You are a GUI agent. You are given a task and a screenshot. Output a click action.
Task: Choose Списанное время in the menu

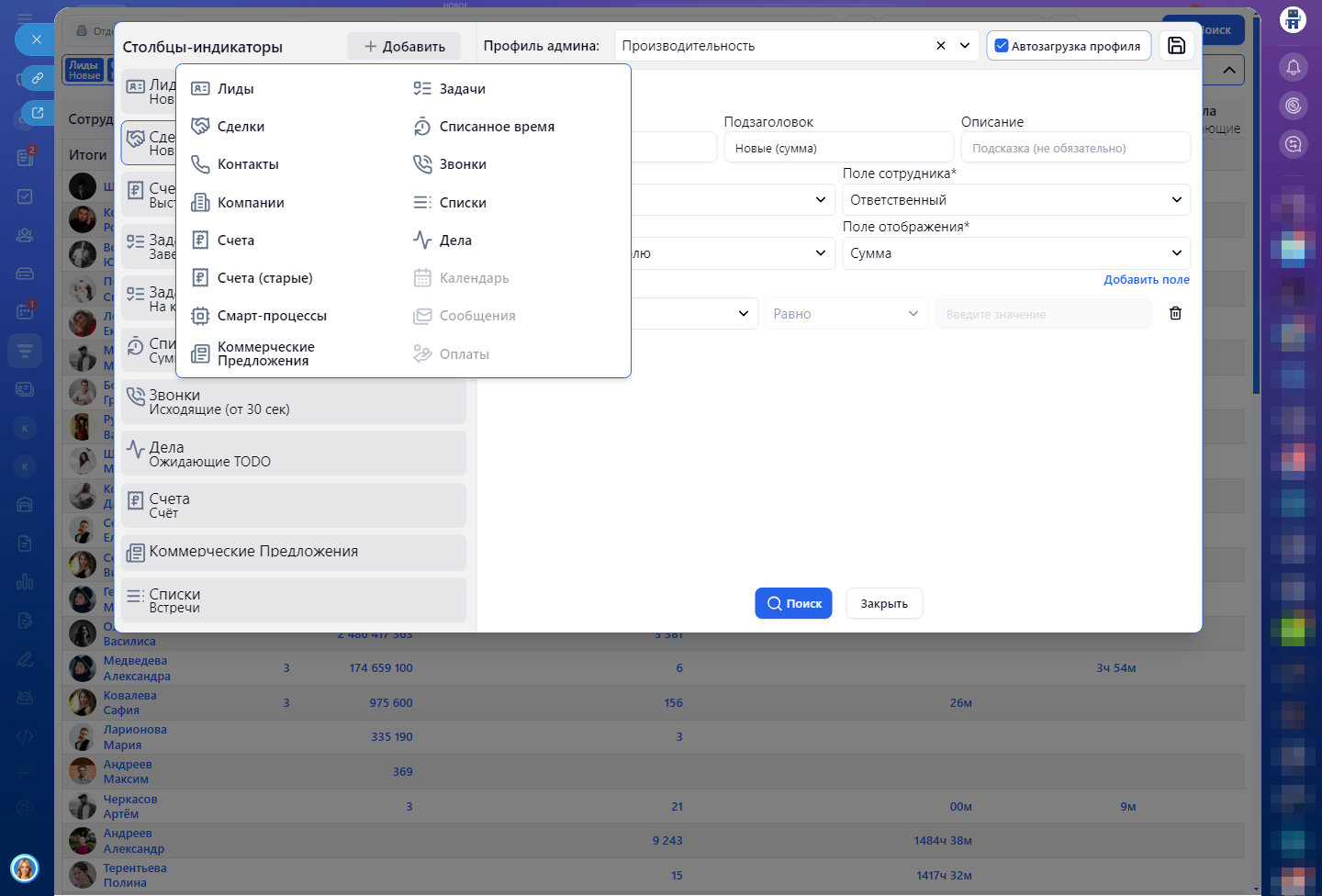coord(496,127)
